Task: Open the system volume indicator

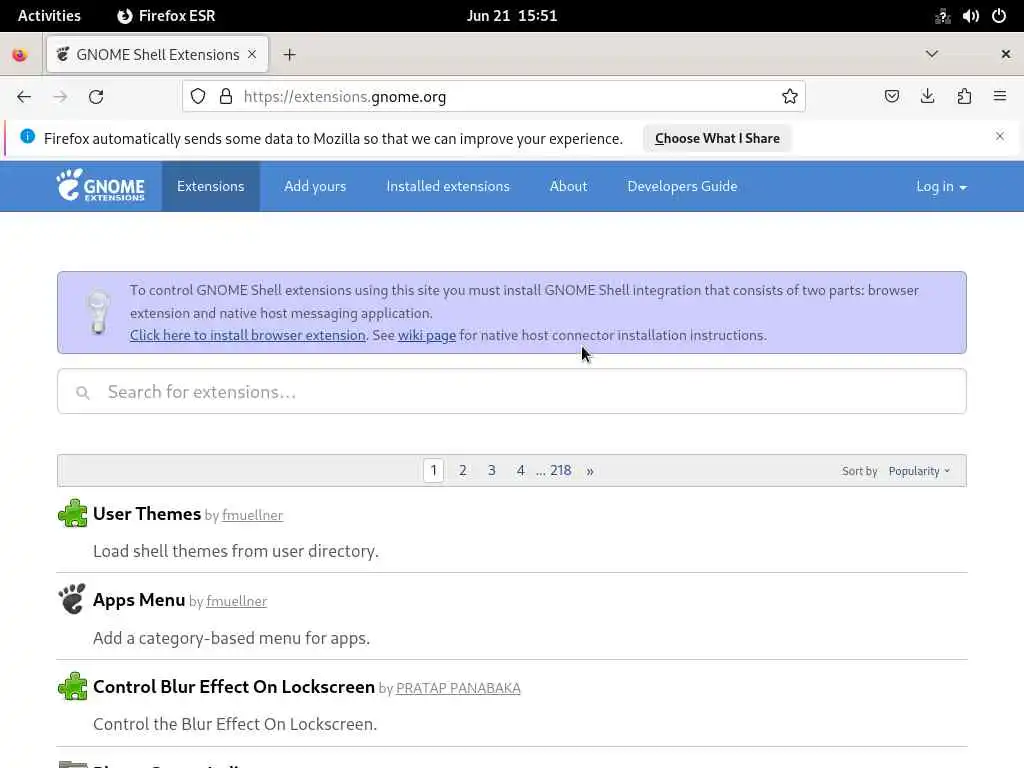Action: (x=970, y=16)
